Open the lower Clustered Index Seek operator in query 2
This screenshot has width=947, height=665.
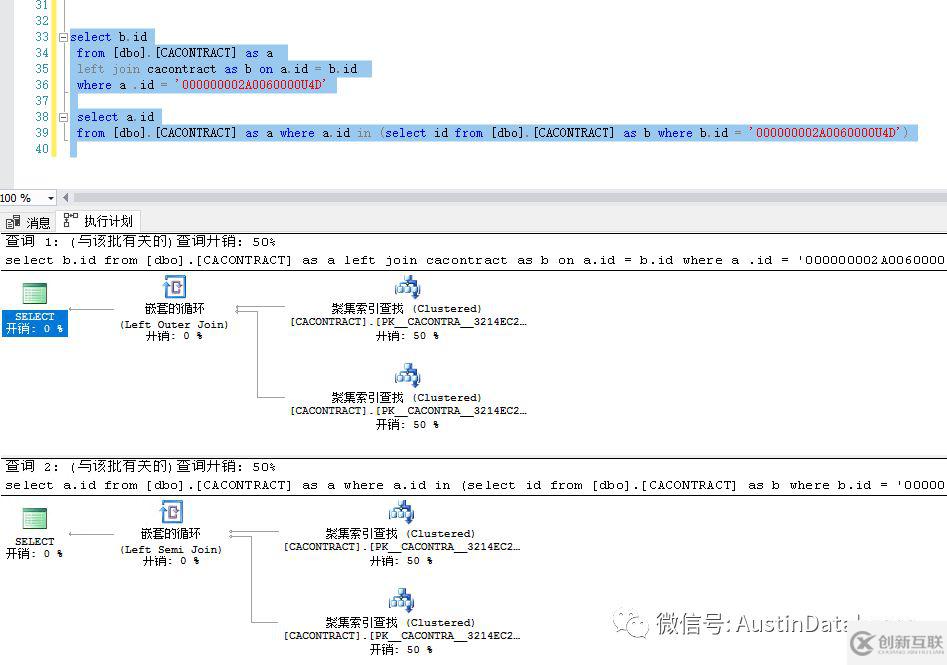pos(401,600)
